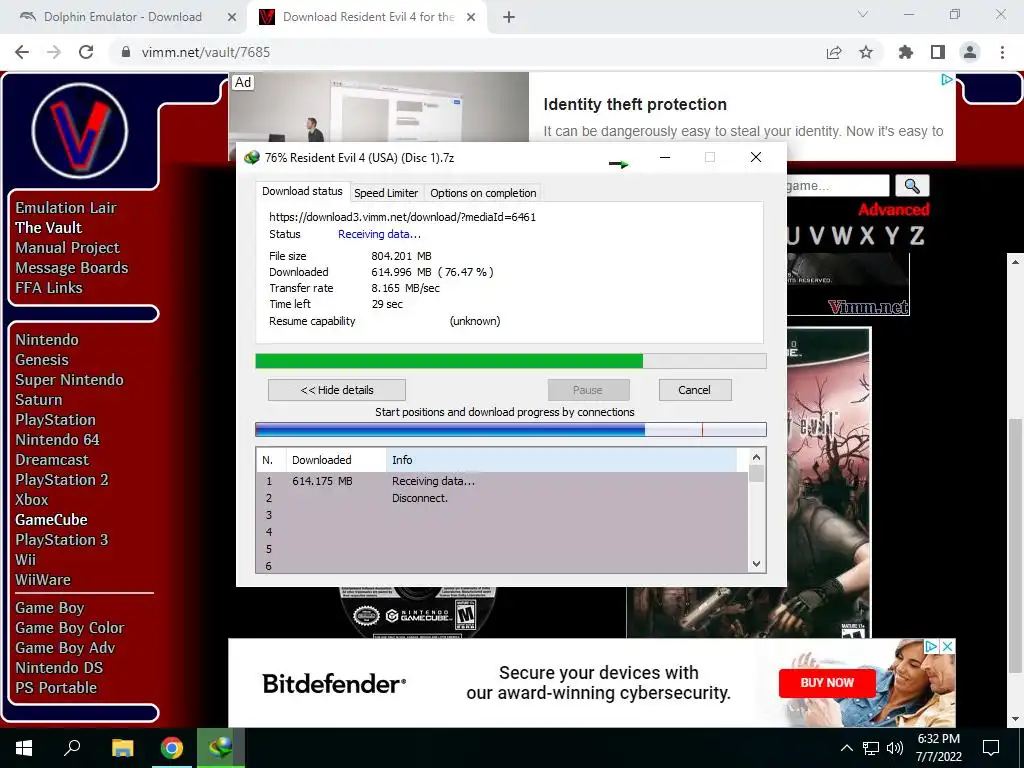Open a new Chrome tab
1024x768 pixels.
pos(509,17)
